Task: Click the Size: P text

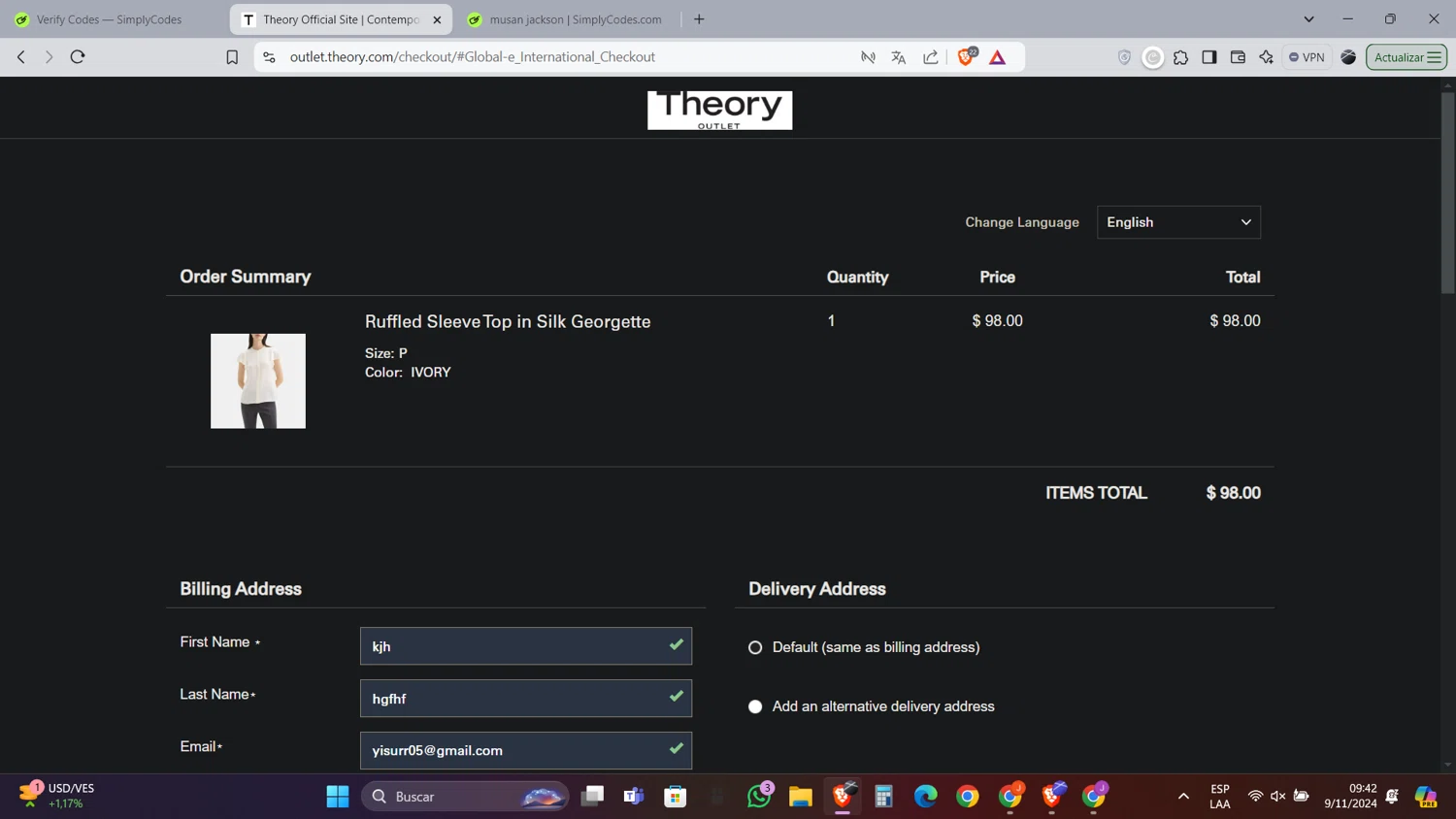Action: (386, 353)
